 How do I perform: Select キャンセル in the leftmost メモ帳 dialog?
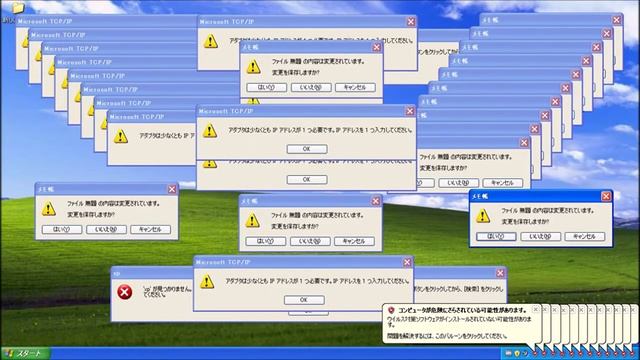coord(151,229)
